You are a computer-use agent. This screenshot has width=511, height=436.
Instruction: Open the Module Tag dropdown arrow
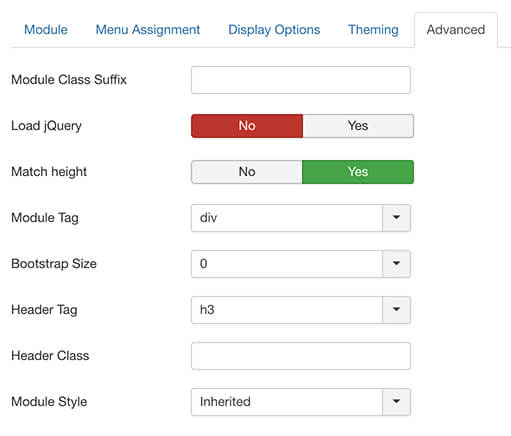tap(396, 218)
